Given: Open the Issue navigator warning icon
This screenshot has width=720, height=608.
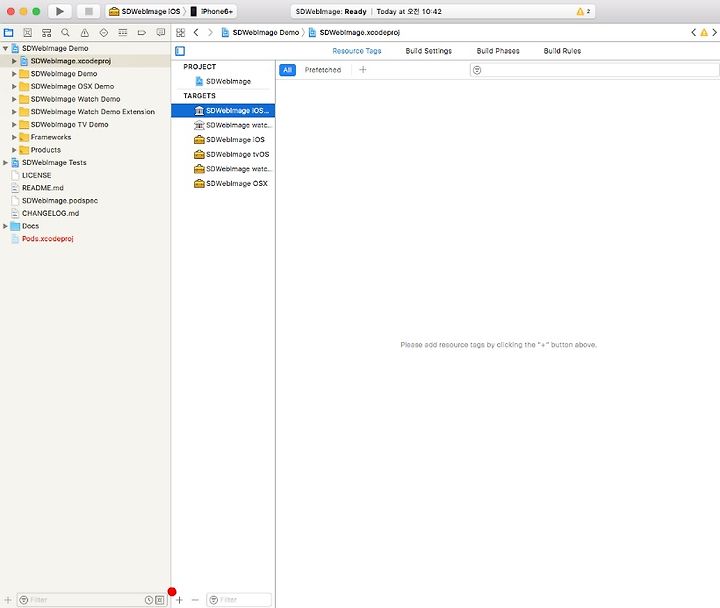Looking at the screenshot, I should [84, 33].
